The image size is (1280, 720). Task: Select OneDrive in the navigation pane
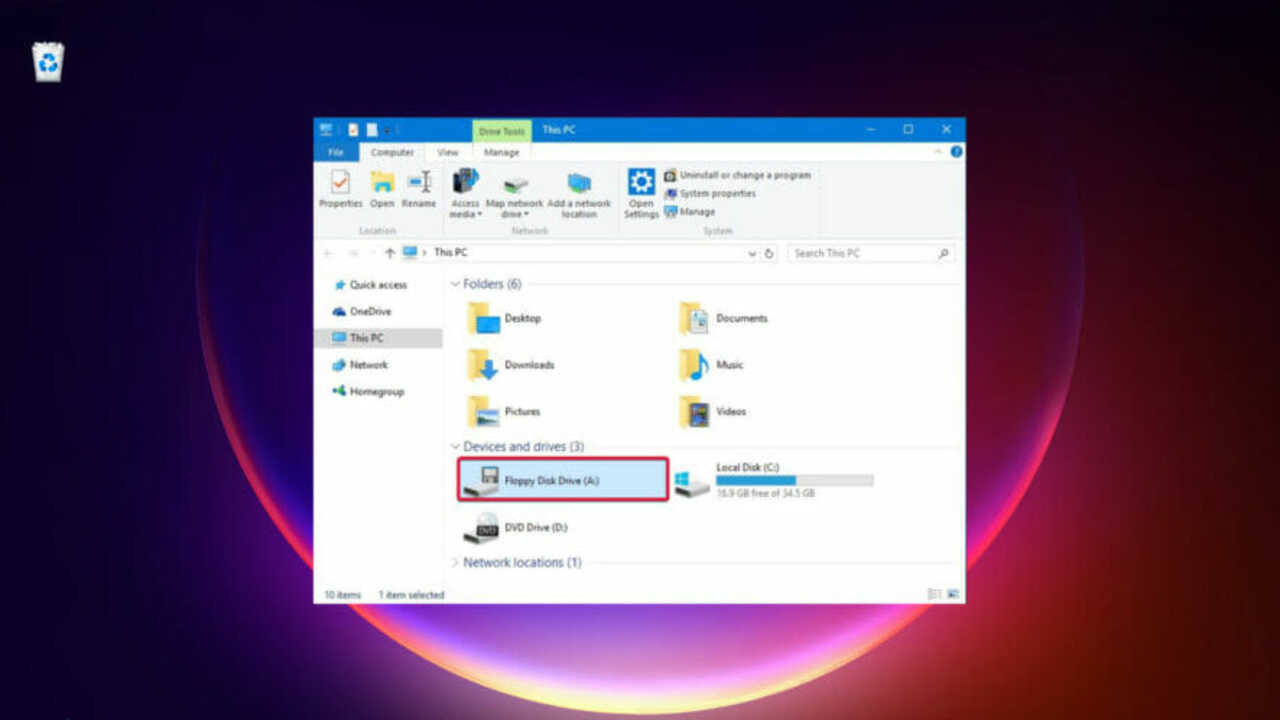(x=378, y=312)
